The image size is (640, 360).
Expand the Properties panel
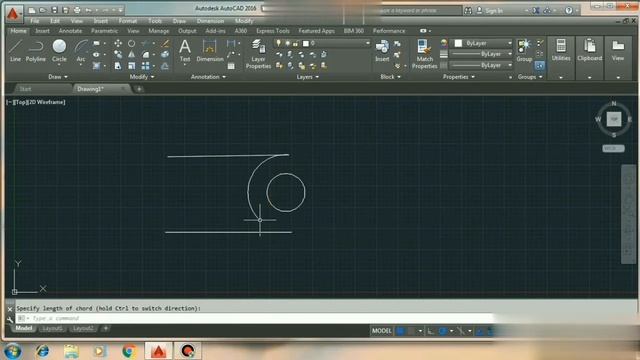pos(459,77)
